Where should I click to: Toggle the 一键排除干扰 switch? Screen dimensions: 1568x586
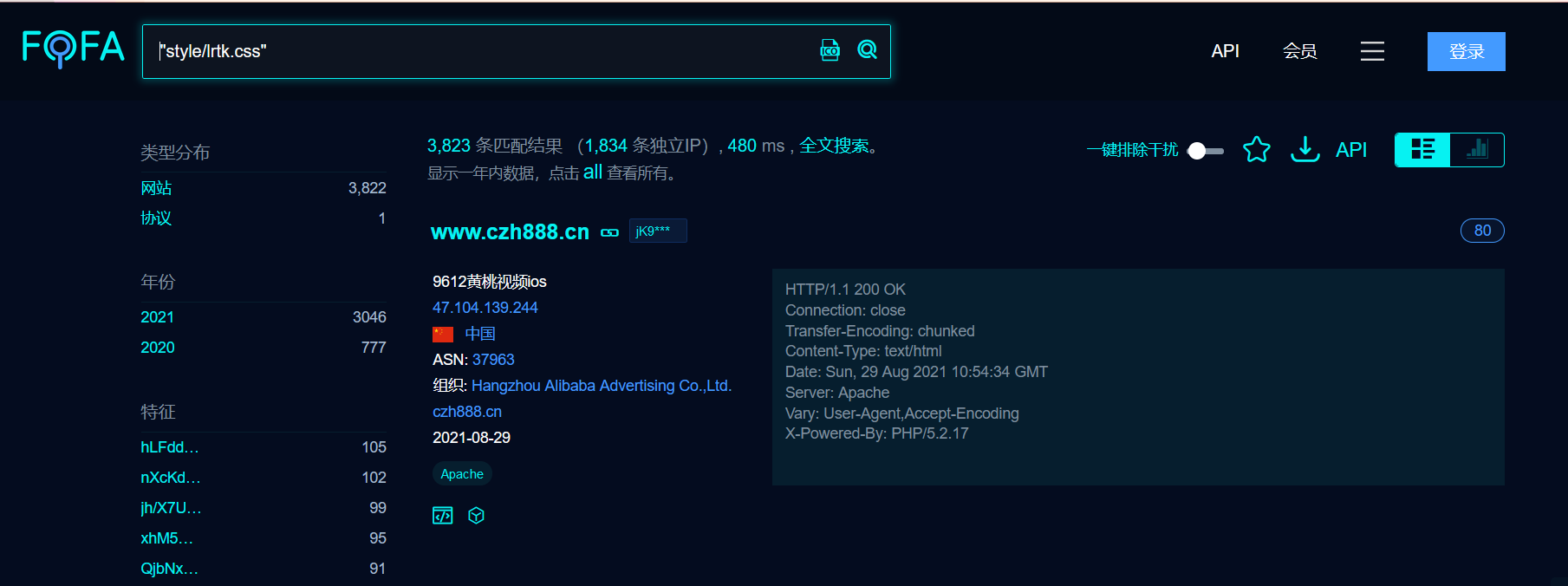1206,151
